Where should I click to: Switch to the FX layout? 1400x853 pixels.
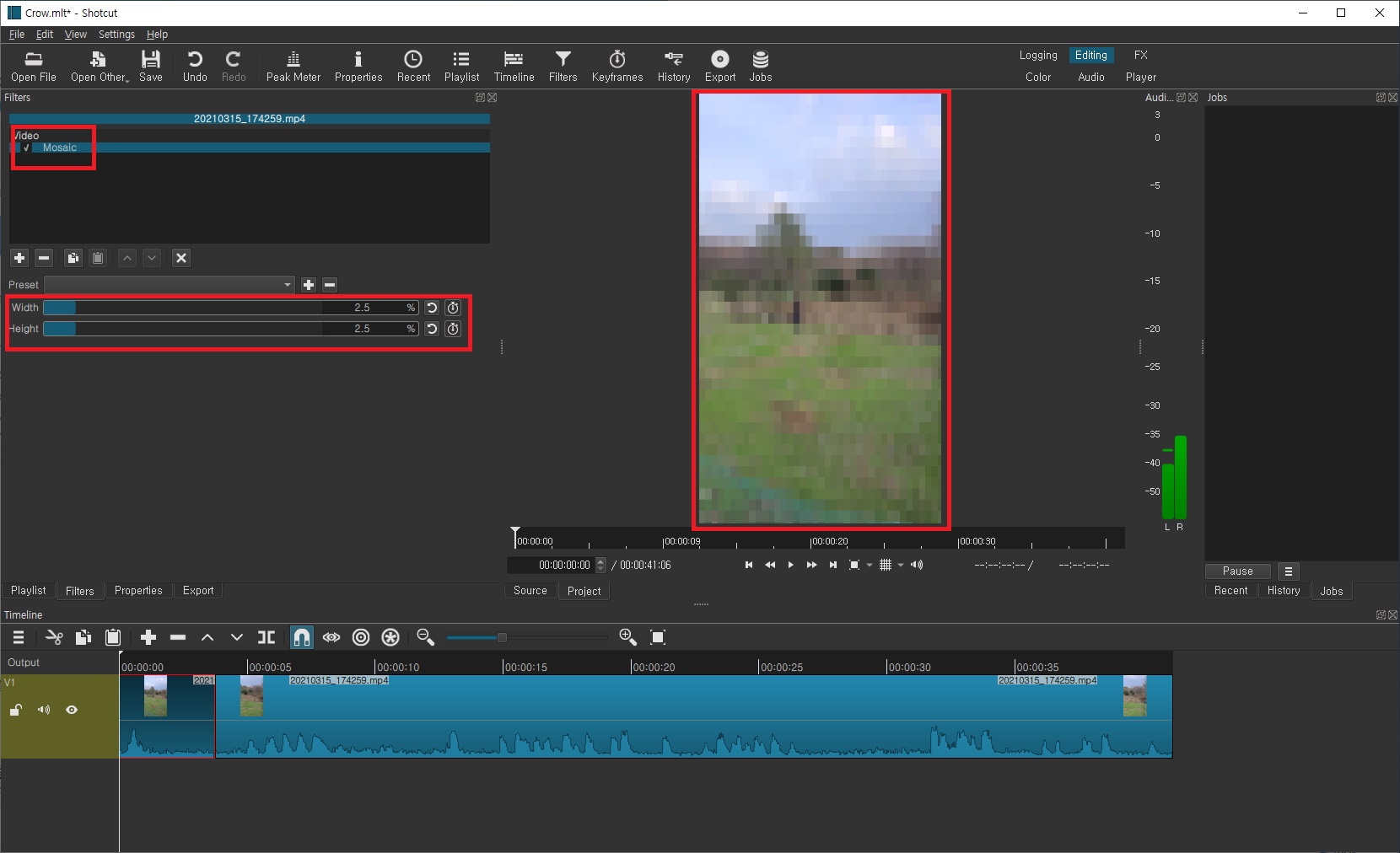click(x=1141, y=56)
